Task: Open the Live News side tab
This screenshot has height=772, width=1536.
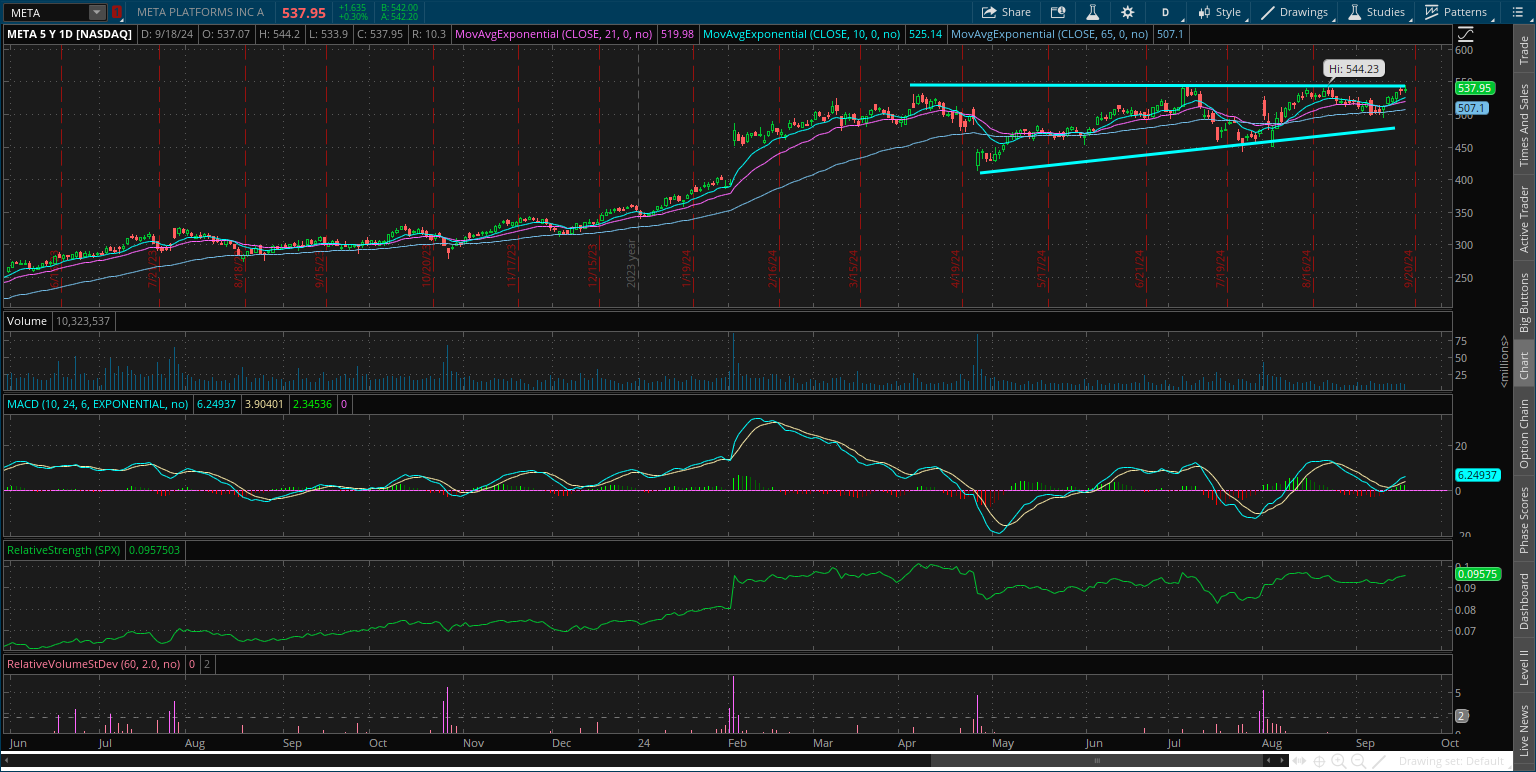Action: pos(1524,730)
